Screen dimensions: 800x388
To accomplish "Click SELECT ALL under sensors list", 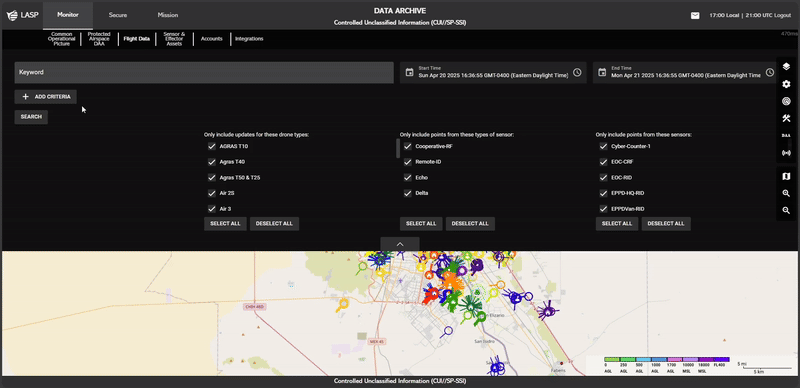I will pos(617,224).
